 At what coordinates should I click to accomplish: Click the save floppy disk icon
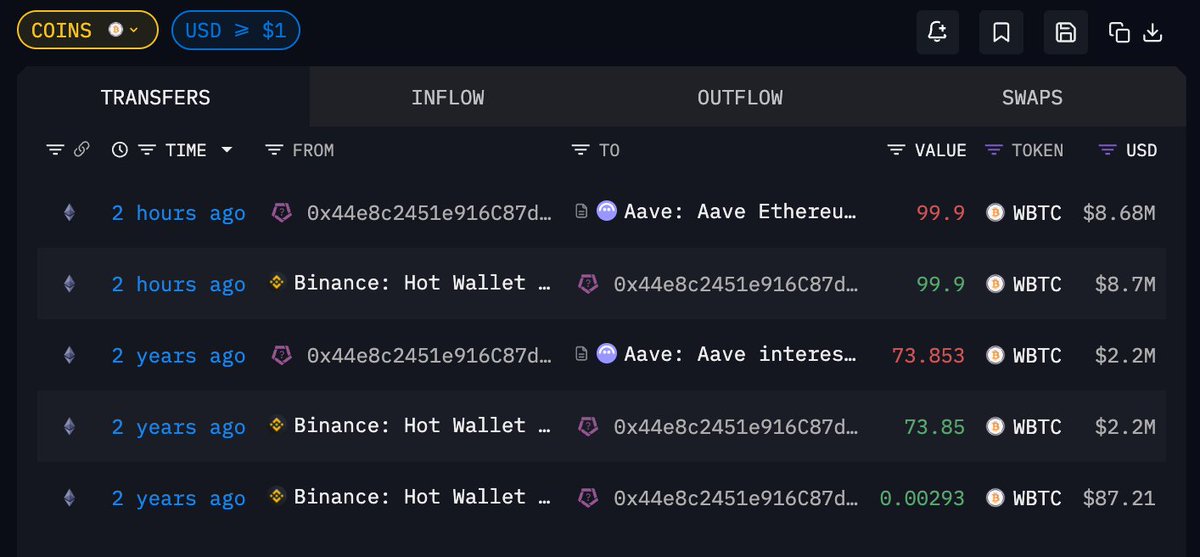coord(1065,32)
